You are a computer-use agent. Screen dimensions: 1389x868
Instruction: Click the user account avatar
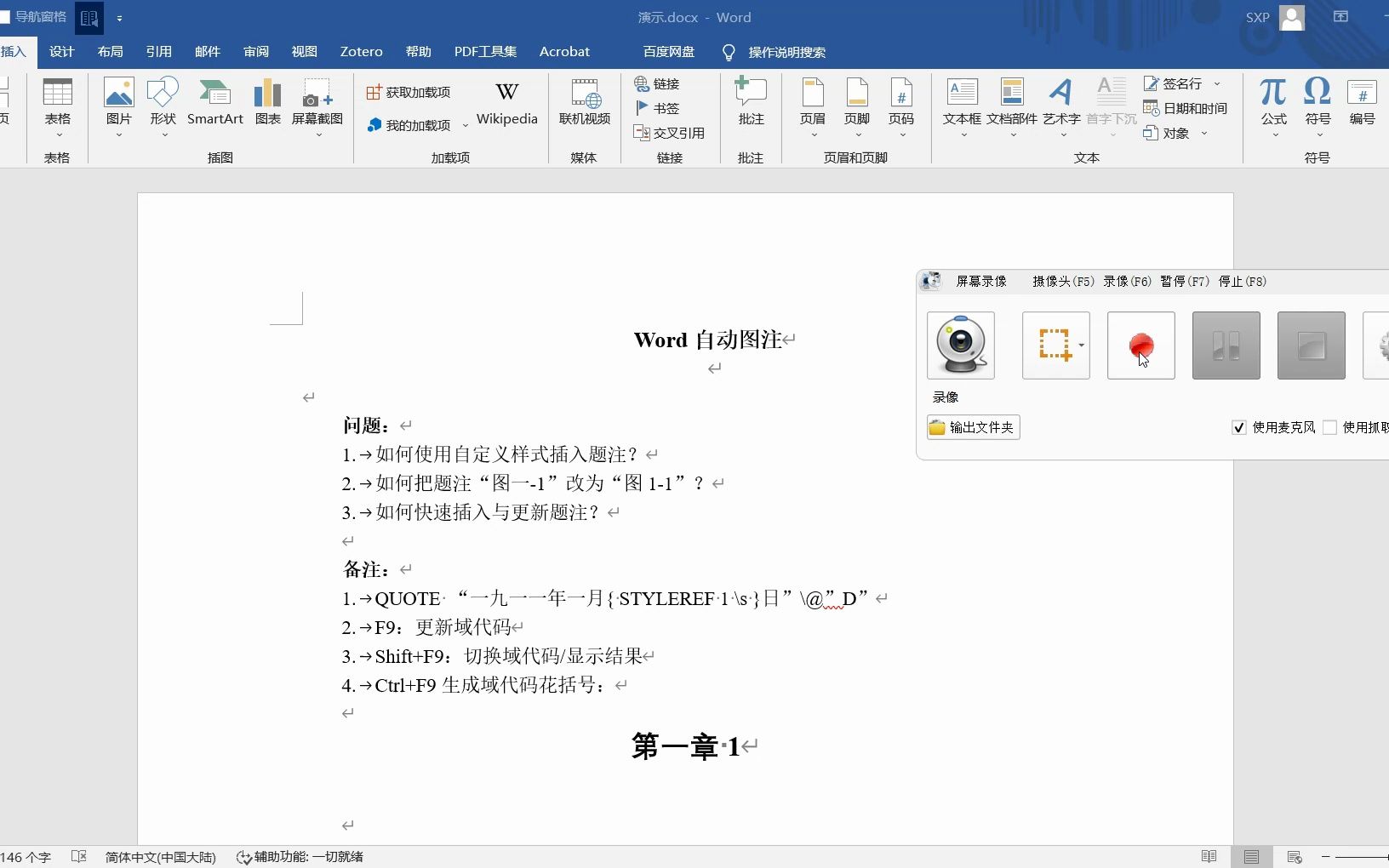tap(1292, 17)
